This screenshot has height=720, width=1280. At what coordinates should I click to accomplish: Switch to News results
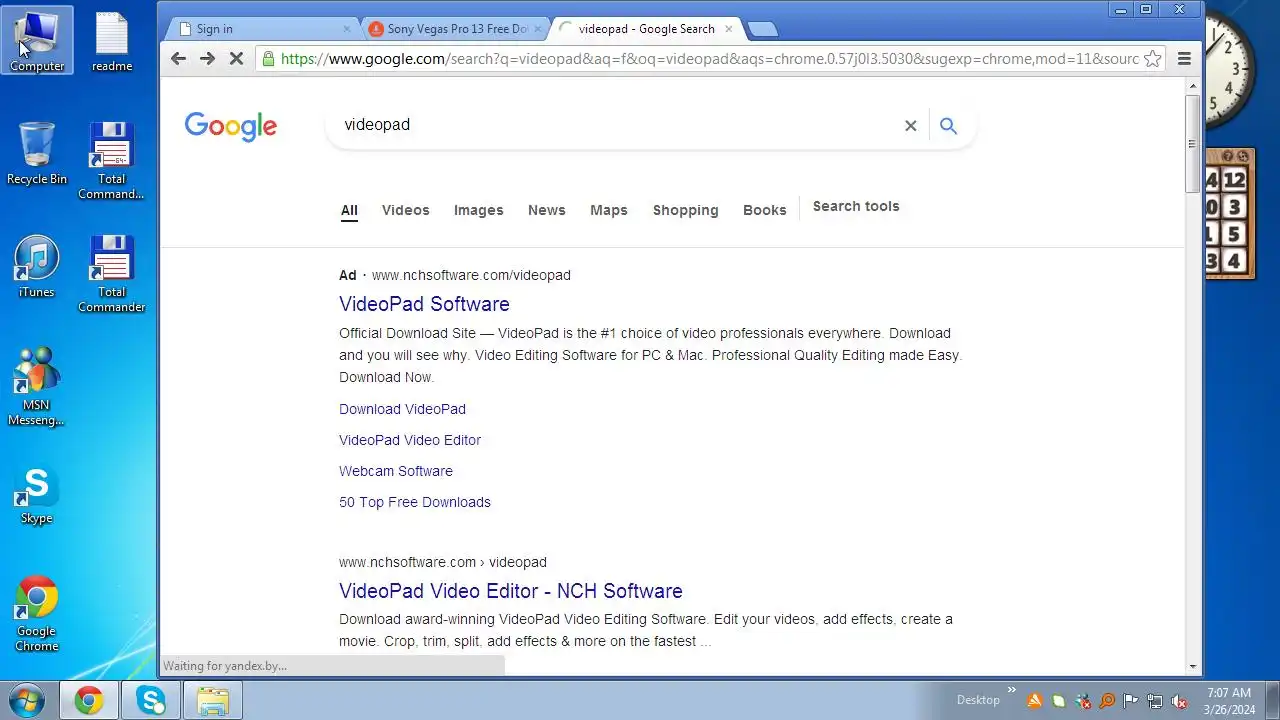[x=546, y=210]
